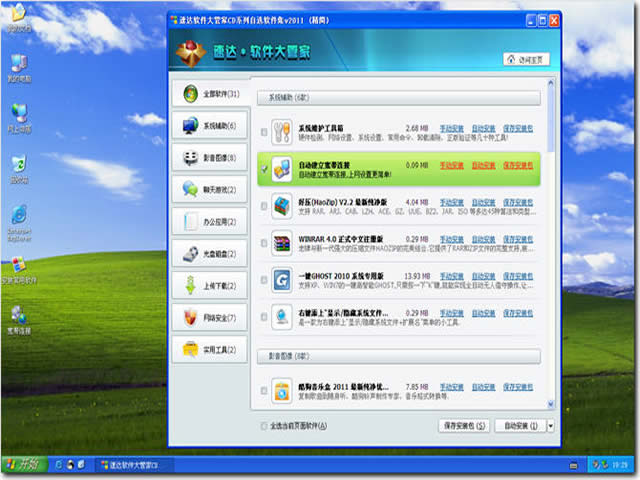The width and height of the screenshot is (640, 480).
Task: Click the 右键添上显示/隐藏系统文件 tool icon
Action: point(282,317)
